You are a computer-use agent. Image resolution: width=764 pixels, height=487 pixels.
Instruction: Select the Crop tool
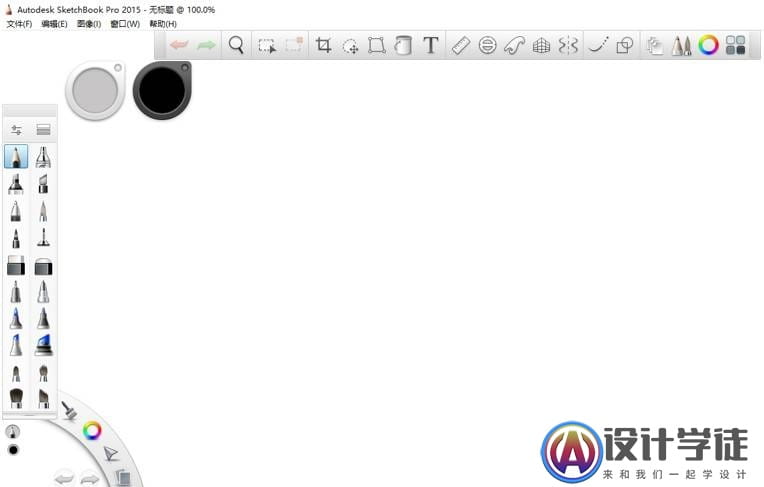[323, 45]
